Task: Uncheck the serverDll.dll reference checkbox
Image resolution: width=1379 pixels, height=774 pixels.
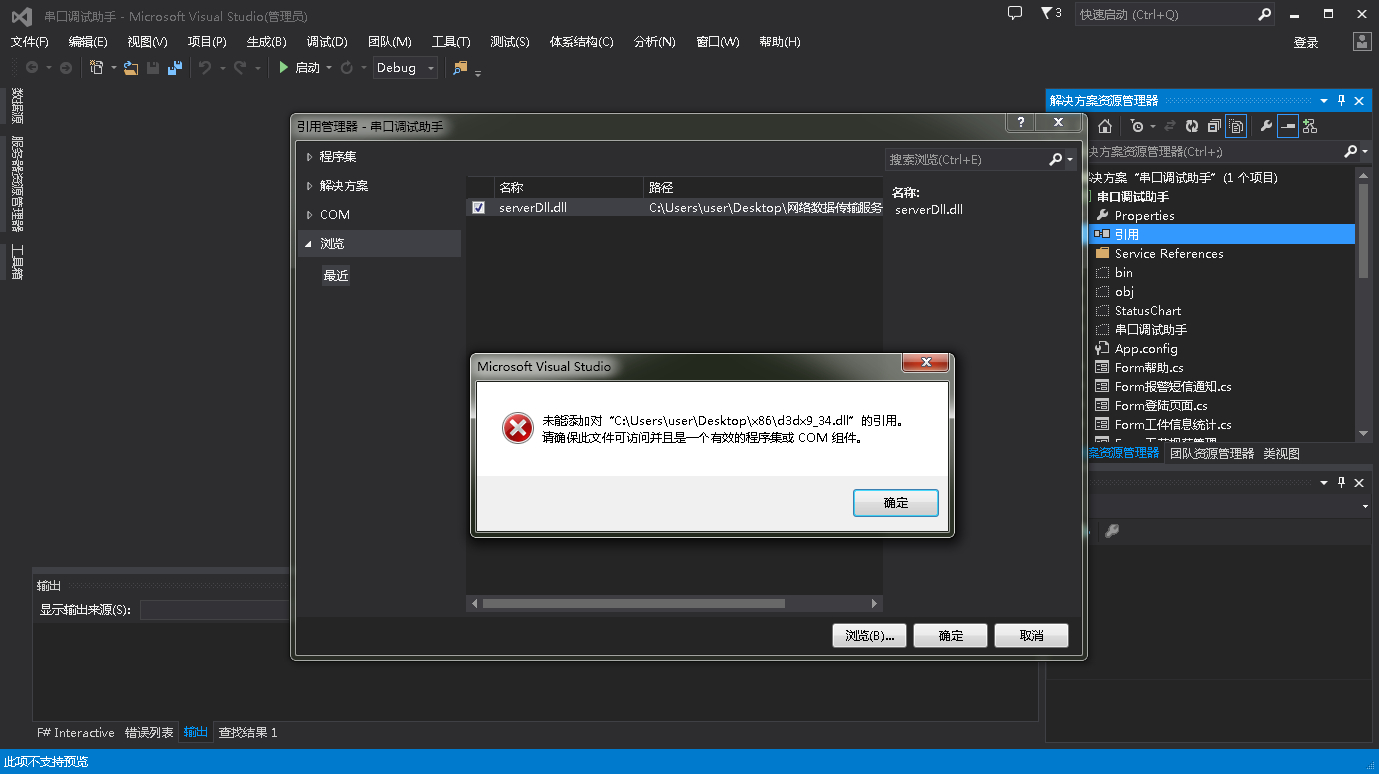Action: click(x=478, y=208)
